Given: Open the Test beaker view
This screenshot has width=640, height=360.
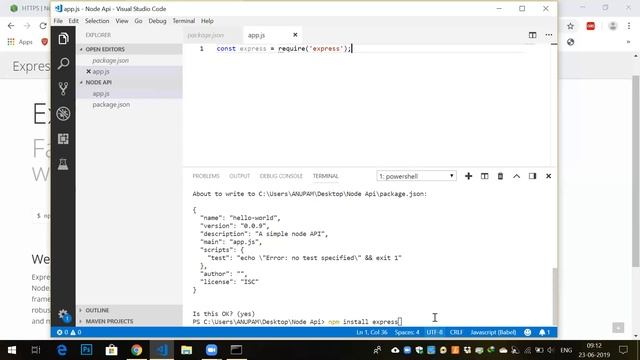Looking at the screenshot, I should tap(63, 164).
